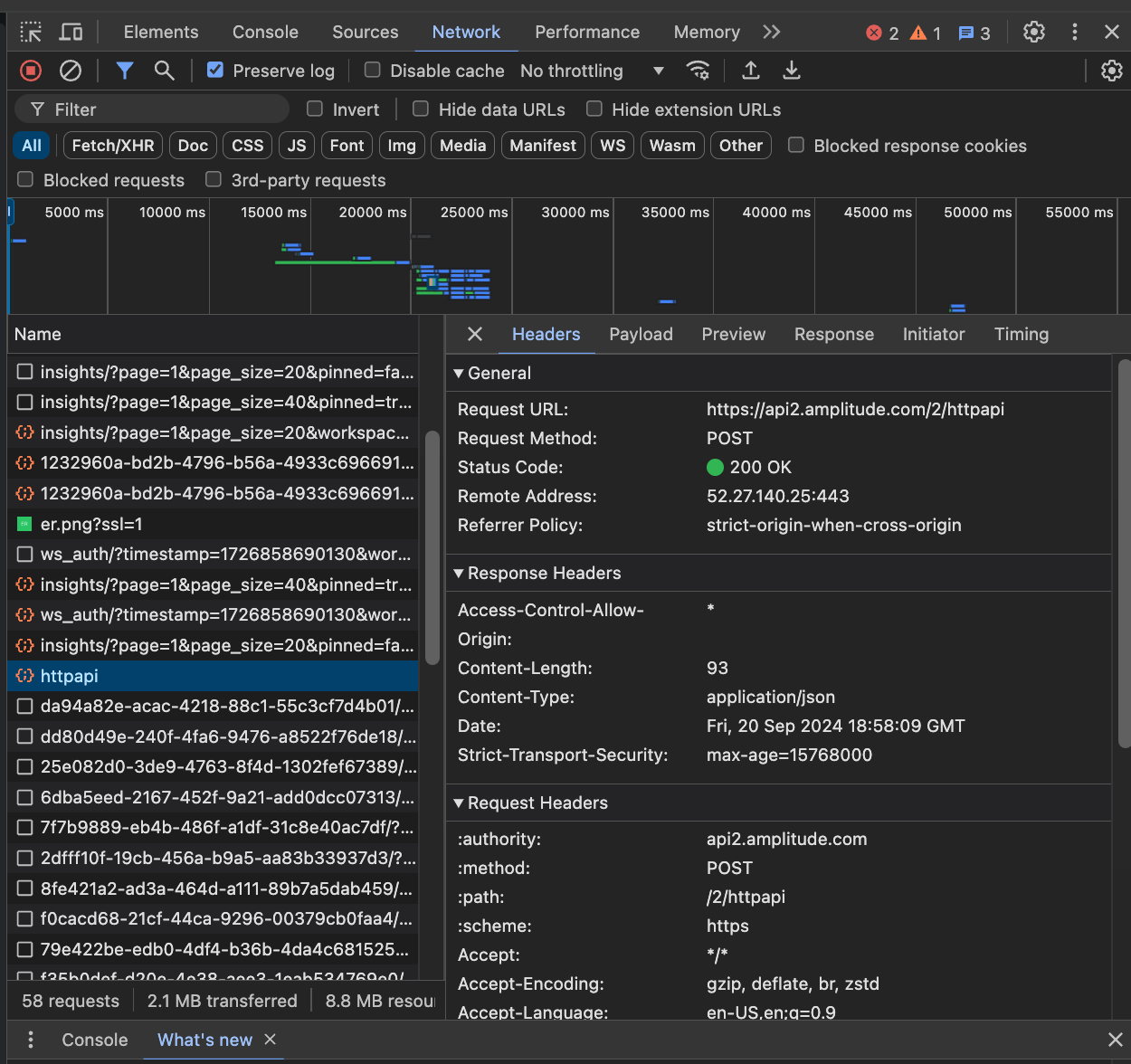Filter requests by Img type
The width and height of the screenshot is (1131, 1064).
(x=402, y=146)
